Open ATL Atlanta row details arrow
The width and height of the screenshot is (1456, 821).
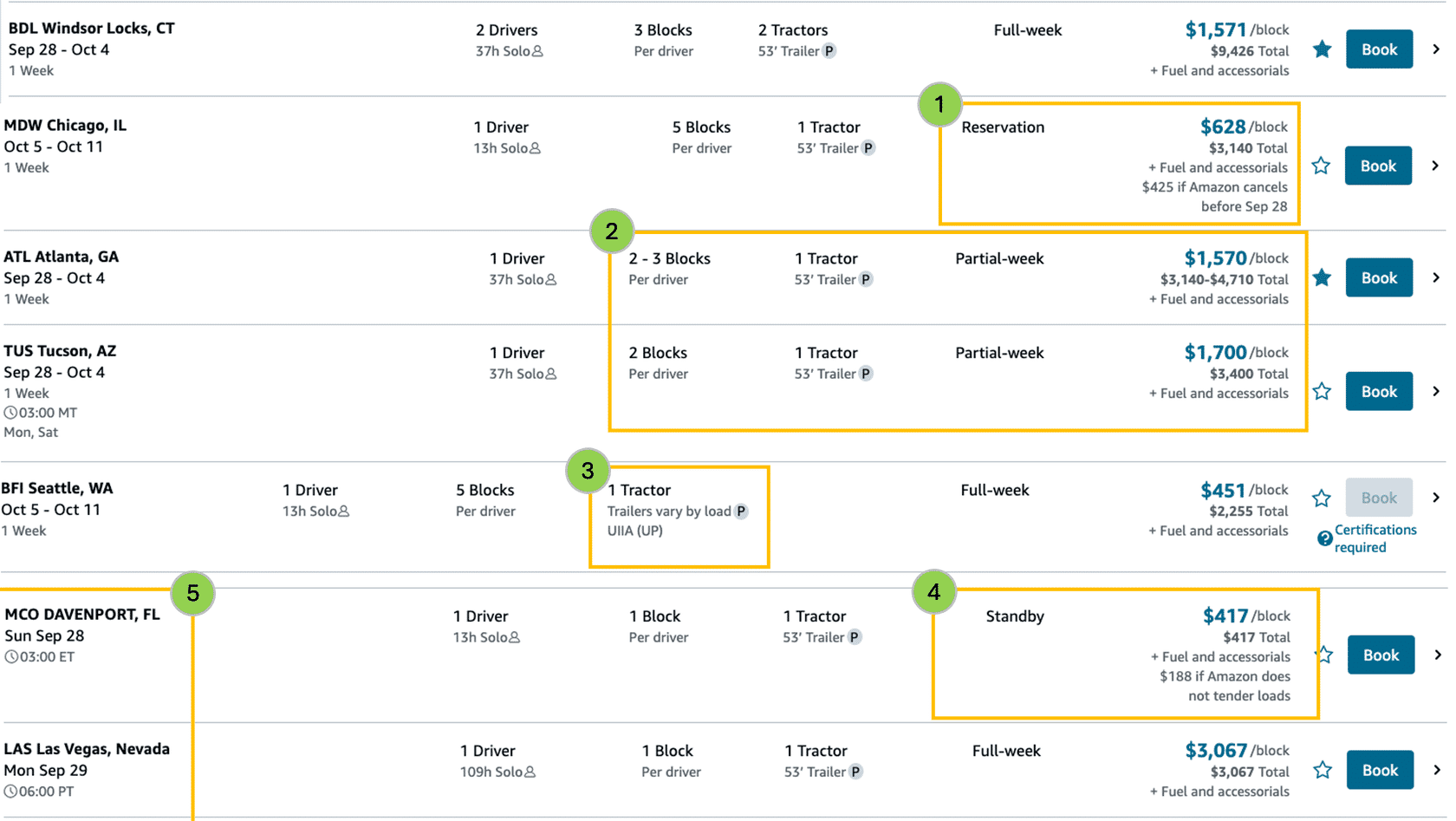pos(1436,277)
